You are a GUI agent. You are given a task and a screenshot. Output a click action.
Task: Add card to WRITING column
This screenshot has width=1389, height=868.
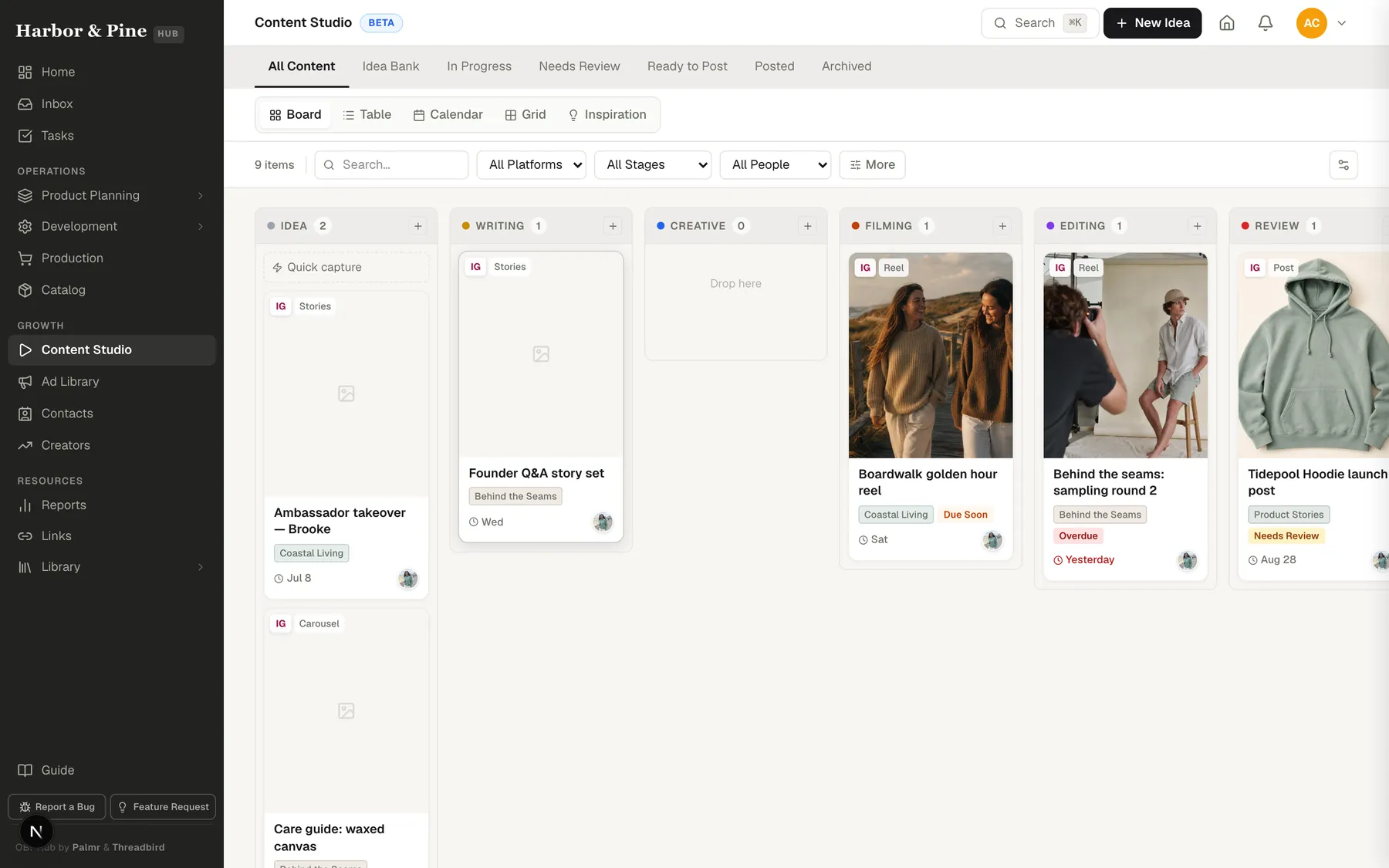pos(613,226)
